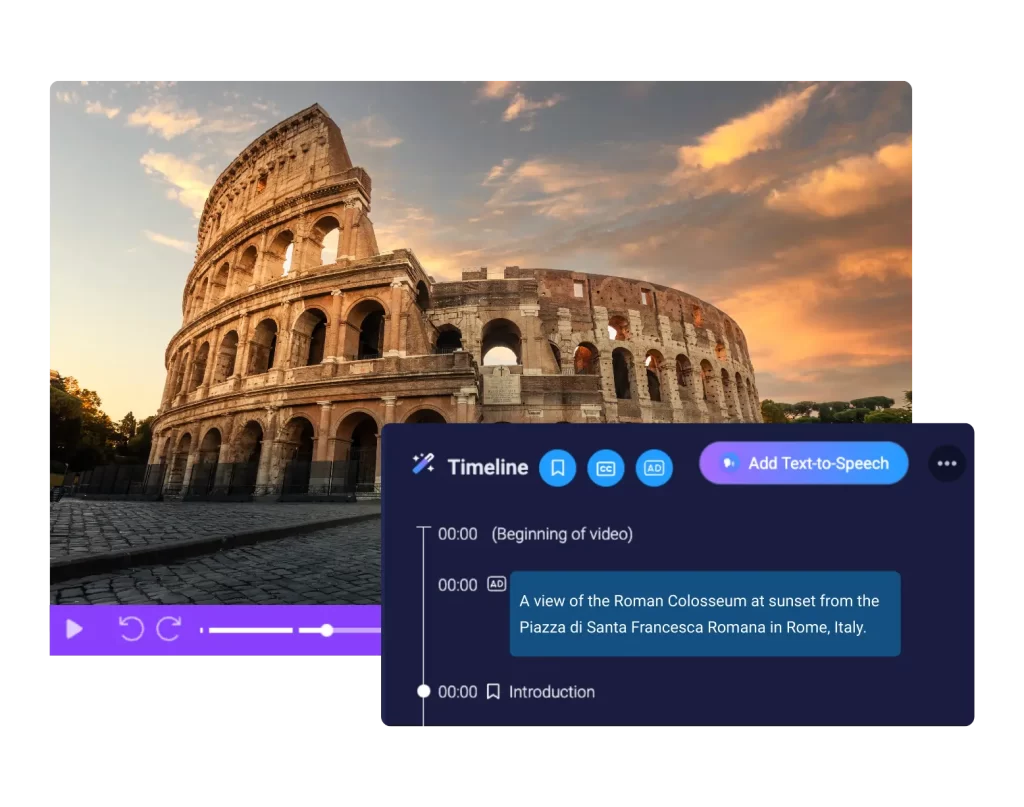Click the Colosseum video preview image
1024x807 pixels.
click(x=400, y=280)
